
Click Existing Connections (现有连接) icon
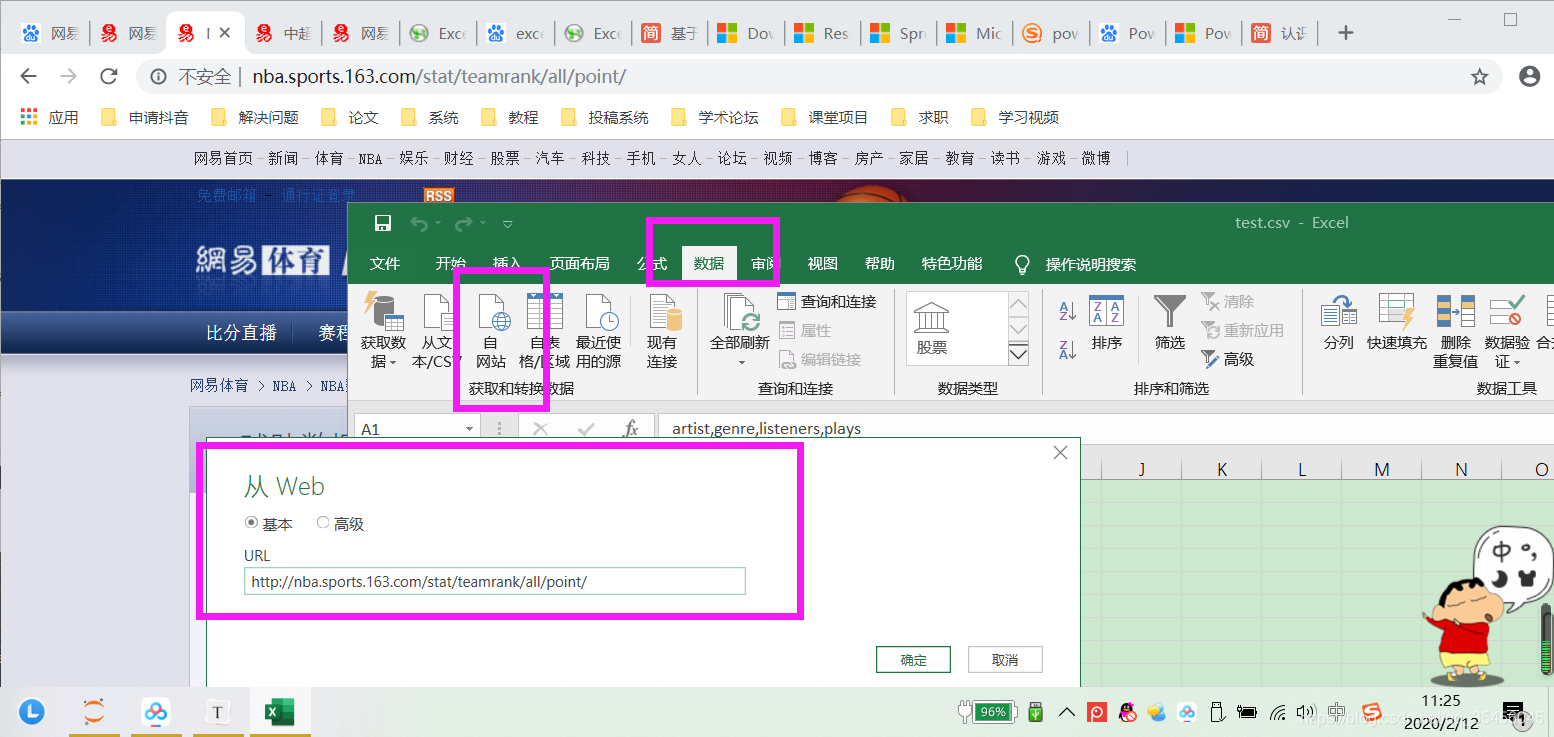click(x=662, y=331)
